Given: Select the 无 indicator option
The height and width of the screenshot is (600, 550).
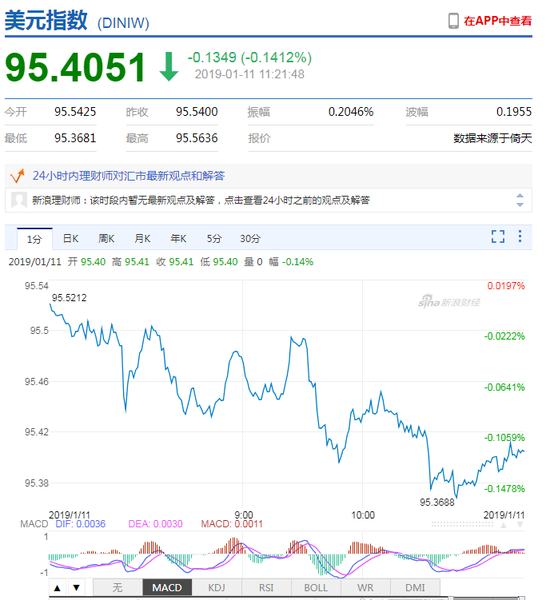Looking at the screenshot, I should pos(118,587).
